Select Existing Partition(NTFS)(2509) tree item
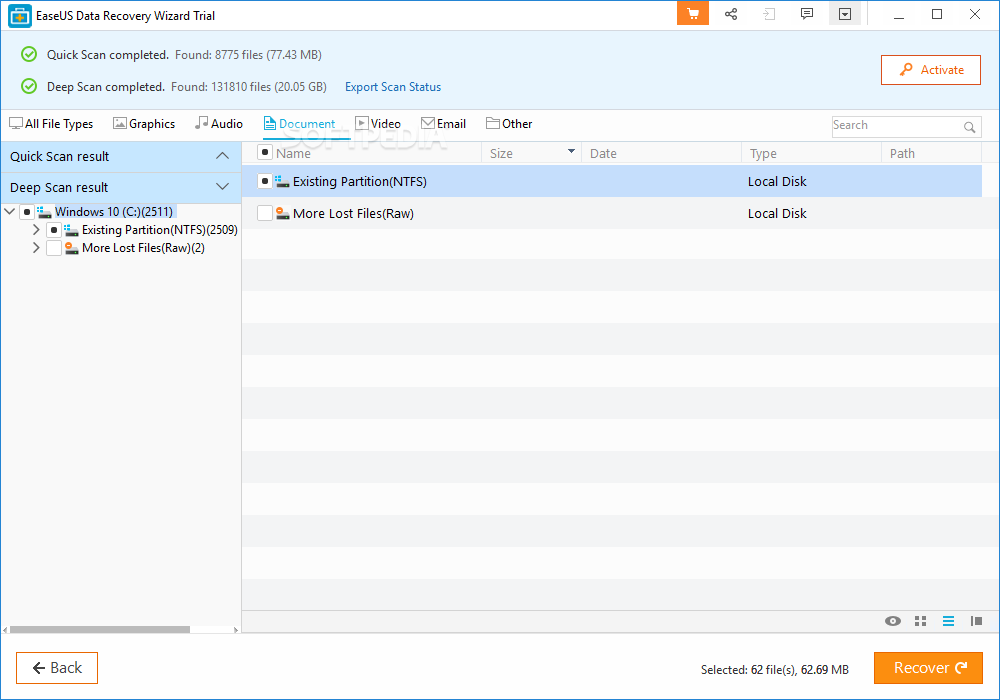Image resolution: width=1000 pixels, height=700 pixels. pos(159,230)
